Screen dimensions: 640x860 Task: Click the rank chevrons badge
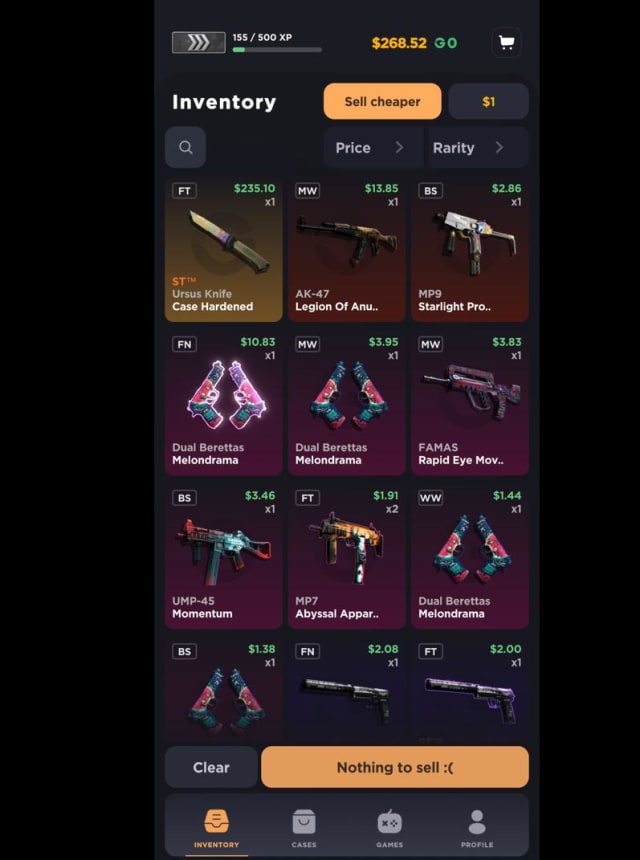coord(199,42)
